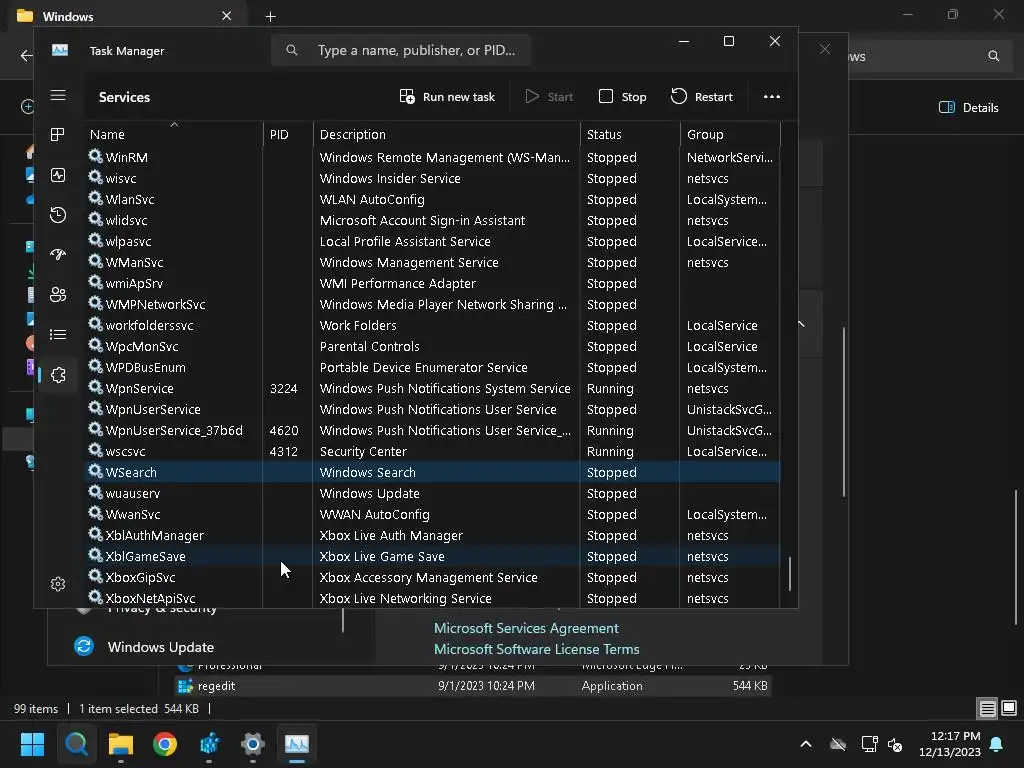Open the Windows Start menu
The image size is (1024, 768).
32,744
